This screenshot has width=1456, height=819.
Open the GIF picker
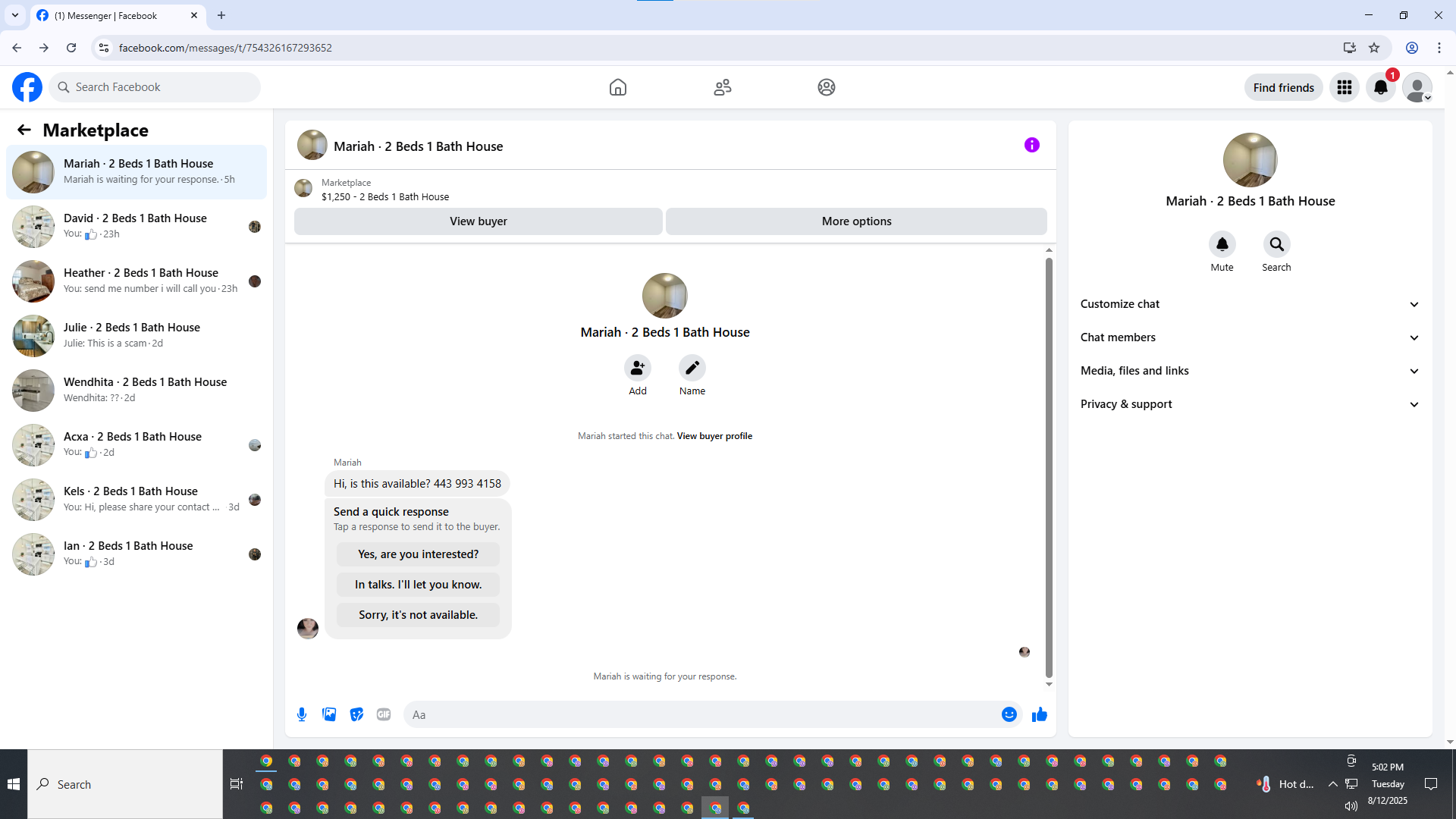pyautogui.click(x=384, y=714)
